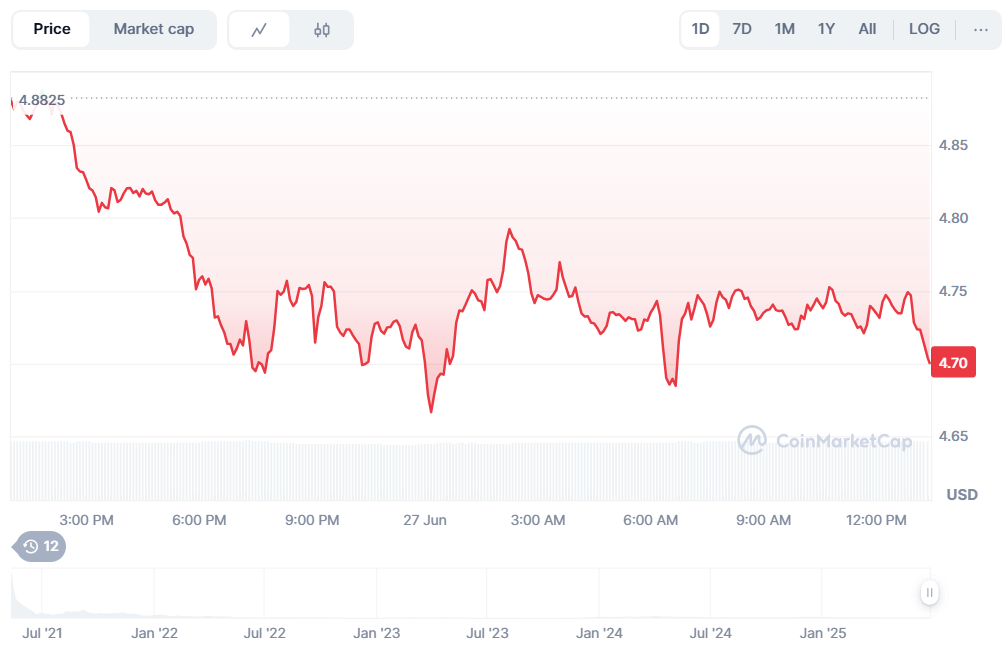Click the 4.8825 opening price label
Image resolution: width=1002 pixels, height=646 pixels.
(x=42, y=100)
